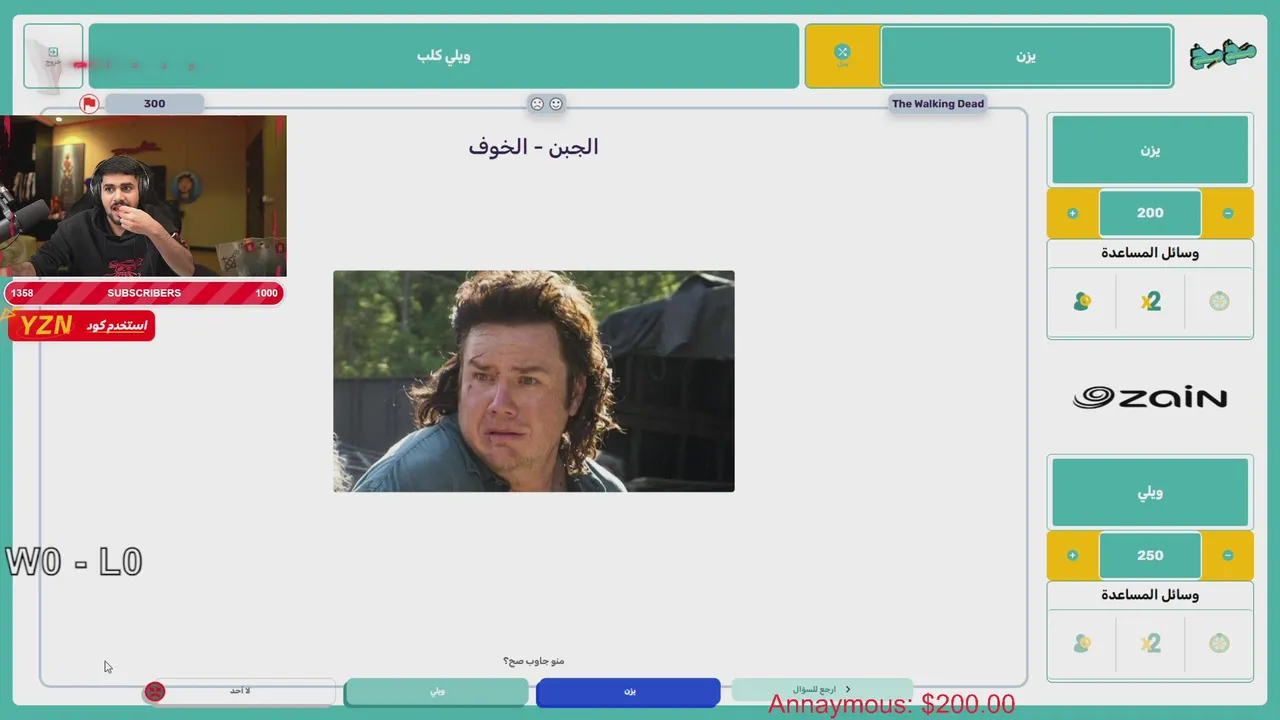Click the YZN استخدم كود promo banner
The image size is (1280, 720).
pyautogui.click(x=81, y=325)
